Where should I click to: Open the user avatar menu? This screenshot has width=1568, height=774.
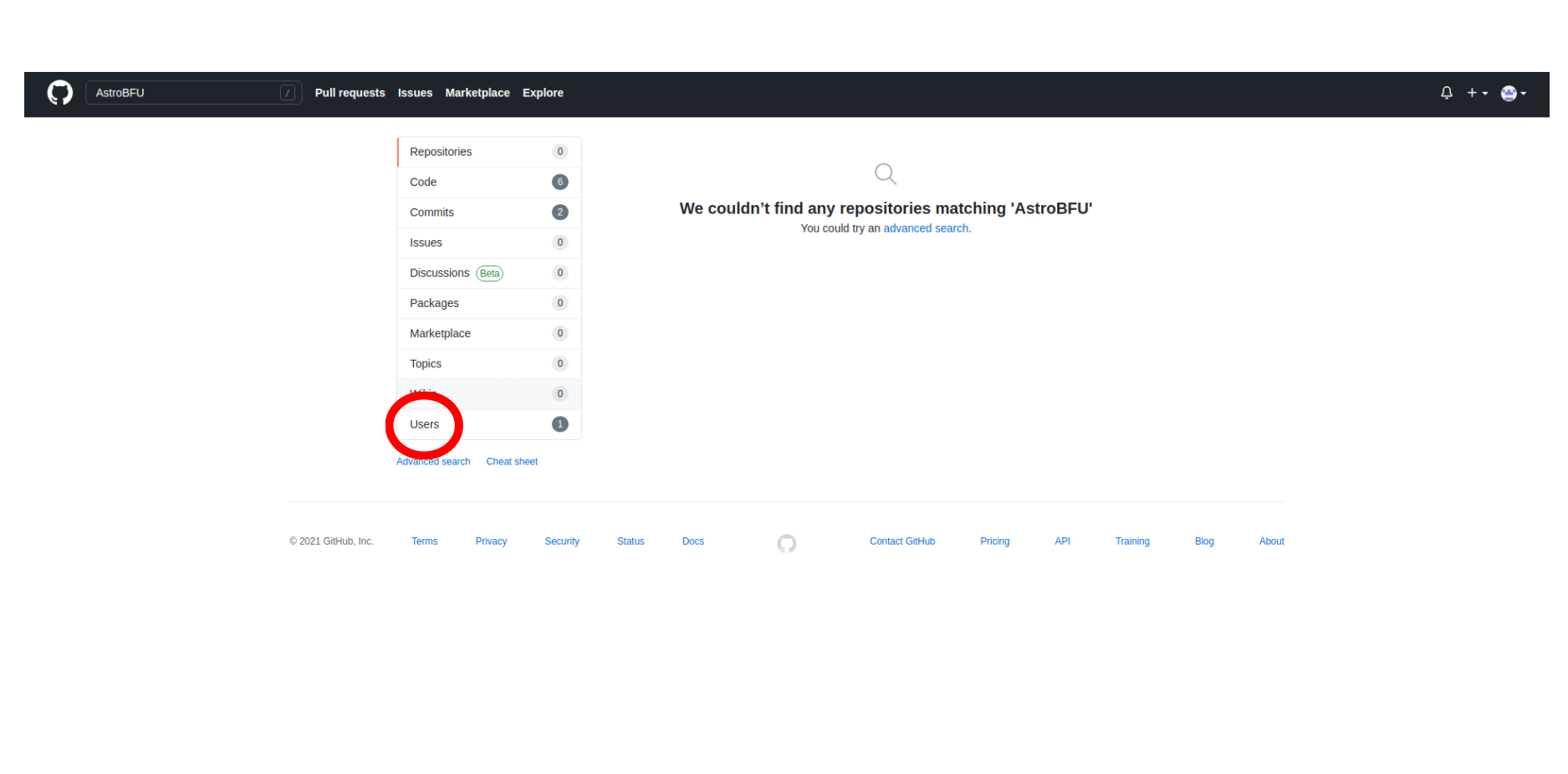coord(1514,93)
